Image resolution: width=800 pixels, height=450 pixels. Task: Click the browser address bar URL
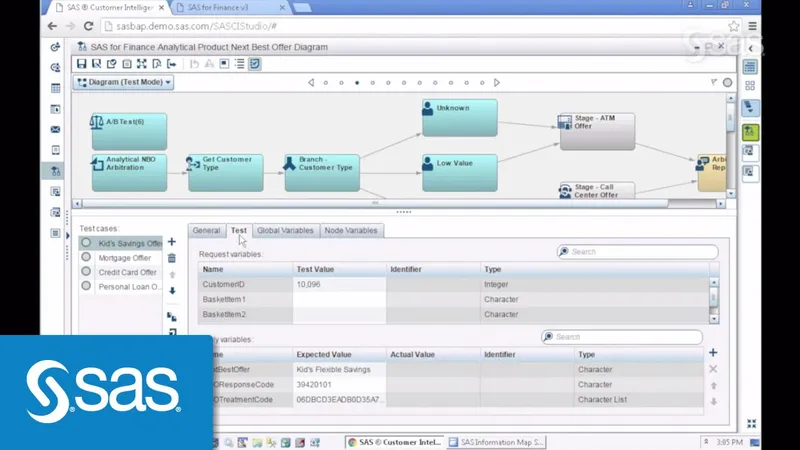tap(196, 26)
